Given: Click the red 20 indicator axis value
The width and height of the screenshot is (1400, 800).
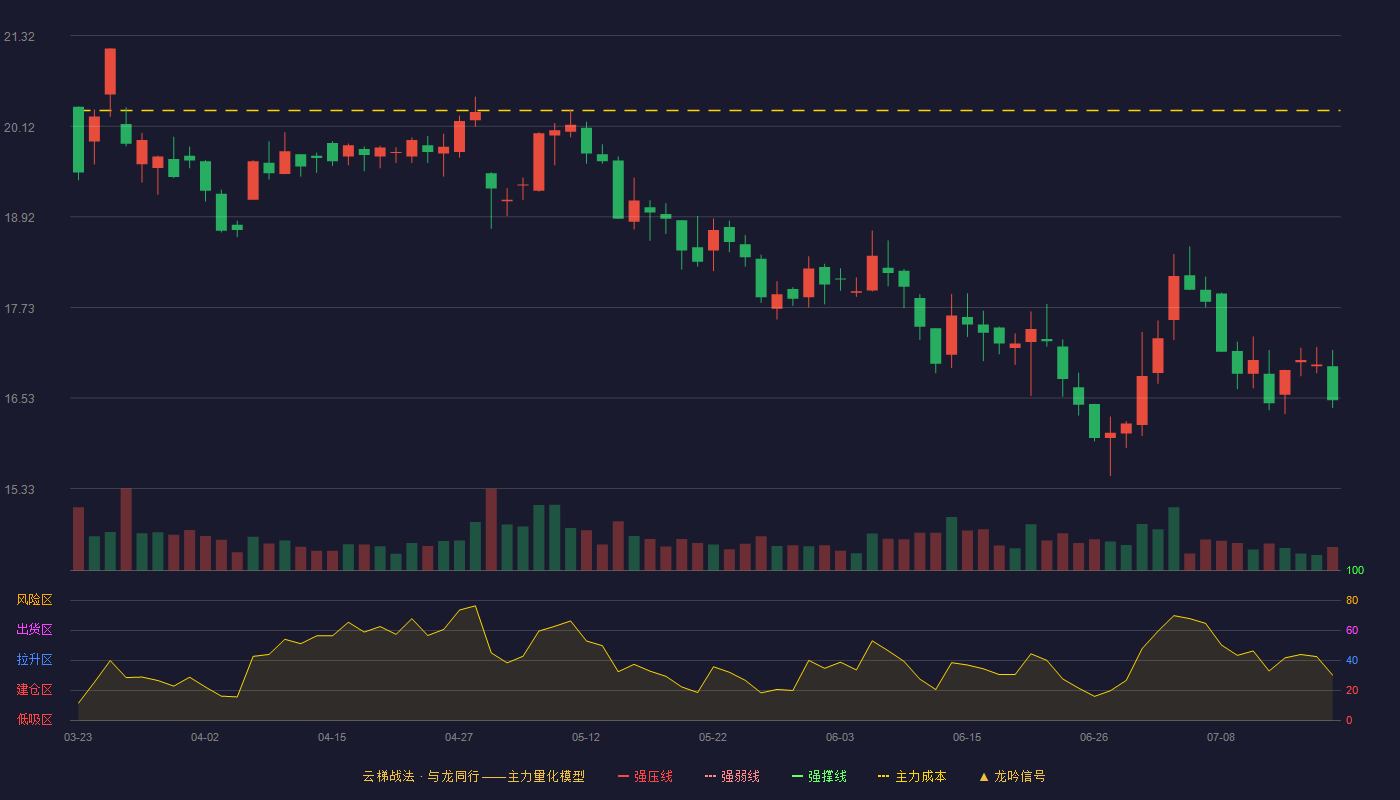Looking at the screenshot, I should pyautogui.click(x=1352, y=690).
